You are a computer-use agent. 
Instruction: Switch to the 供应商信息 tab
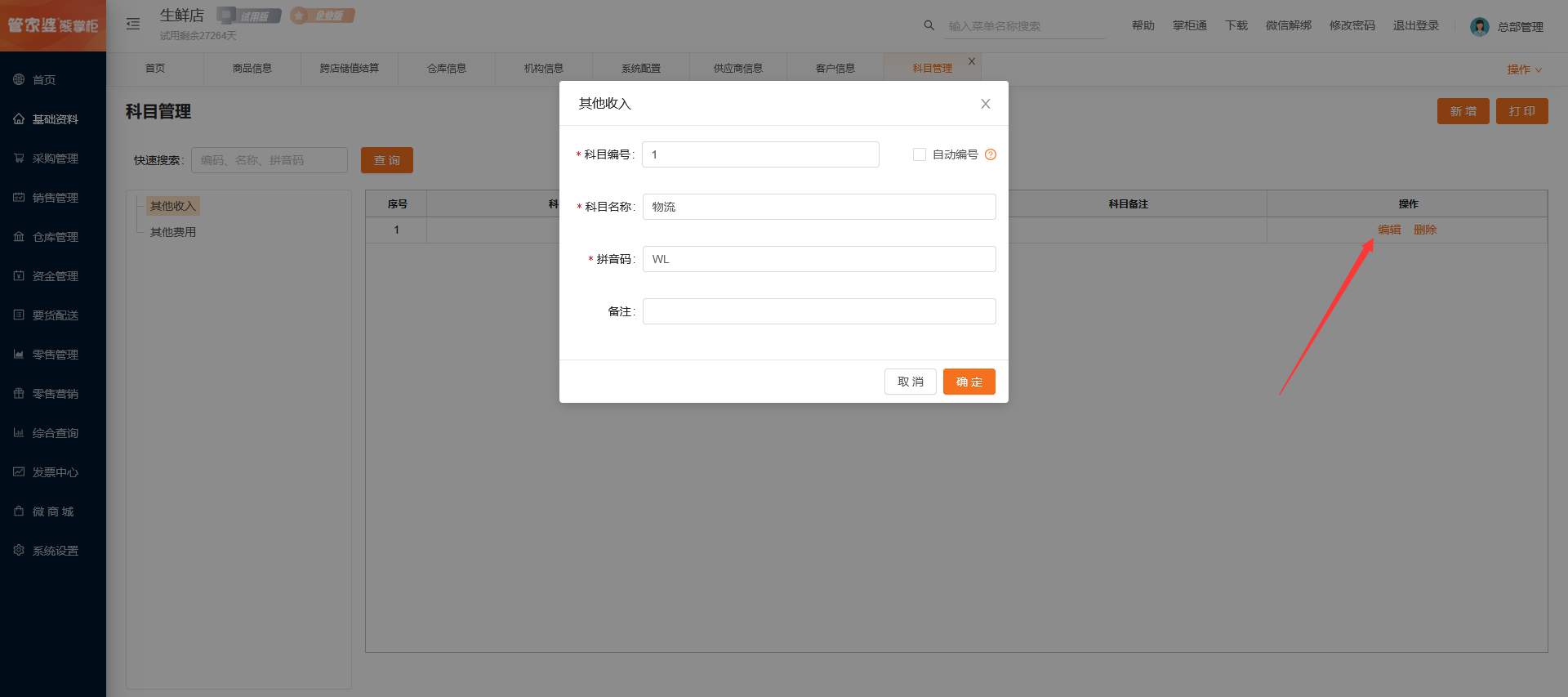pos(738,69)
